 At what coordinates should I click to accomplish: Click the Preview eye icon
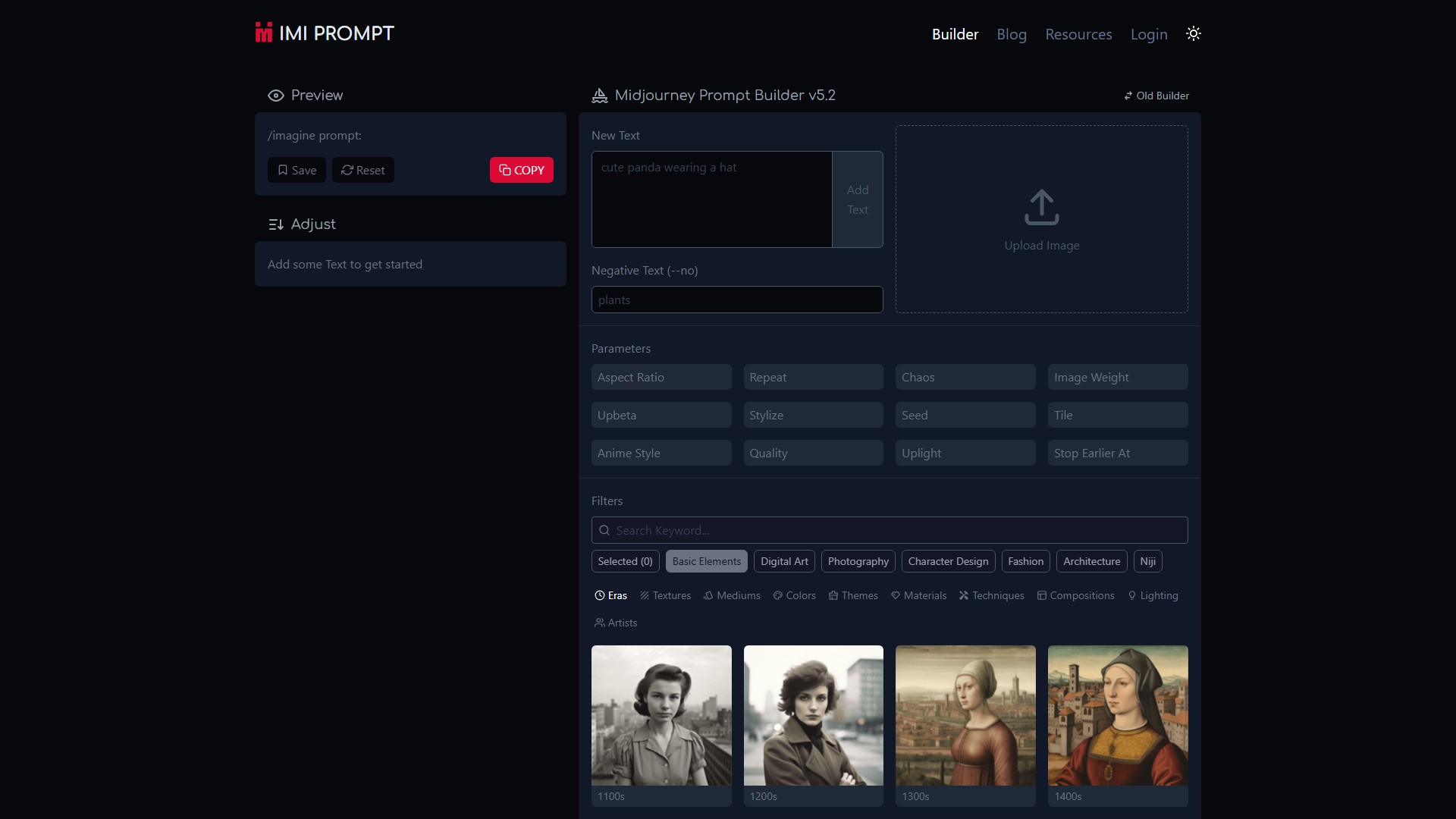pos(276,96)
